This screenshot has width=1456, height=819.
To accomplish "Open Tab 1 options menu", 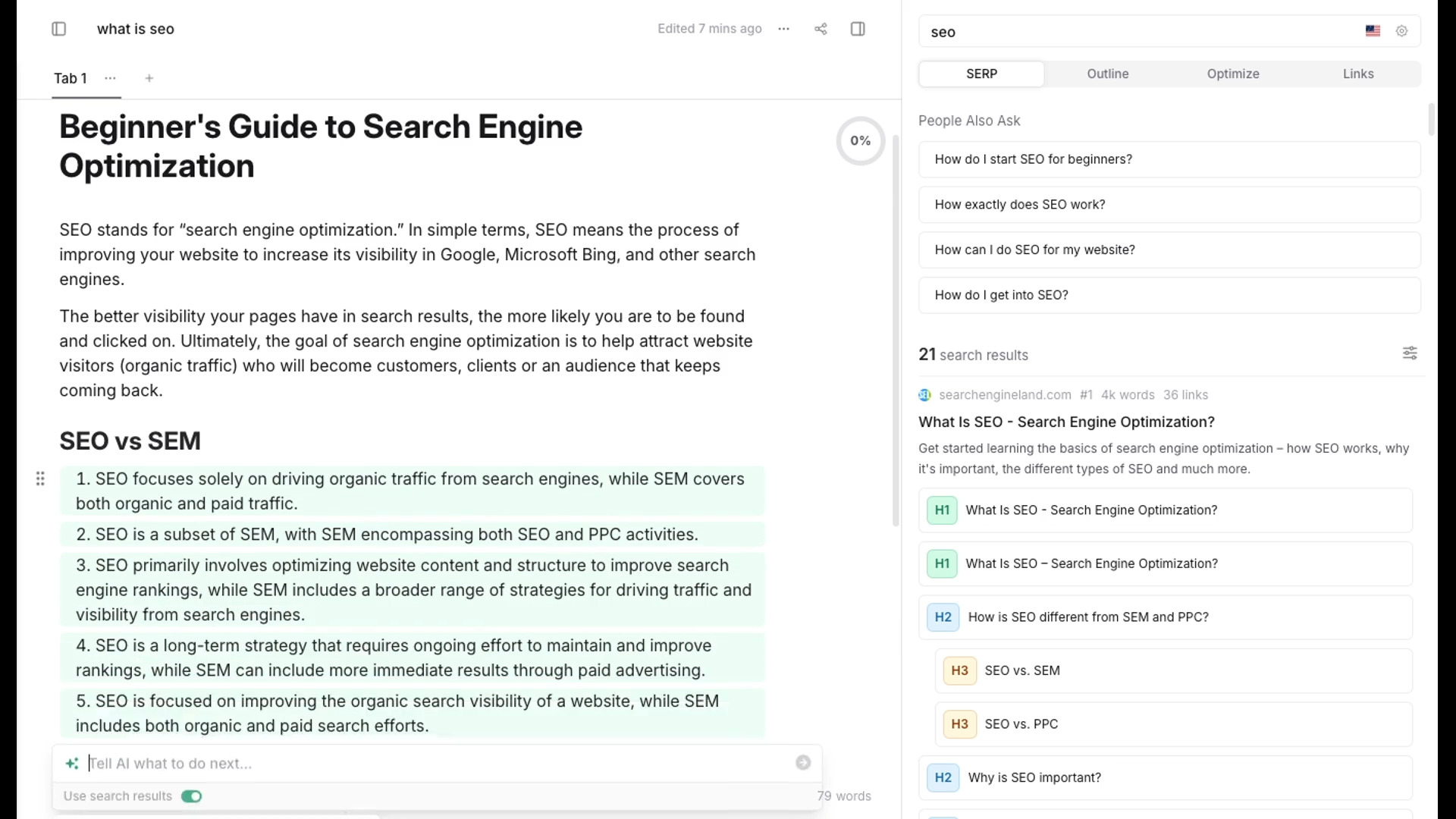I will (x=110, y=78).
